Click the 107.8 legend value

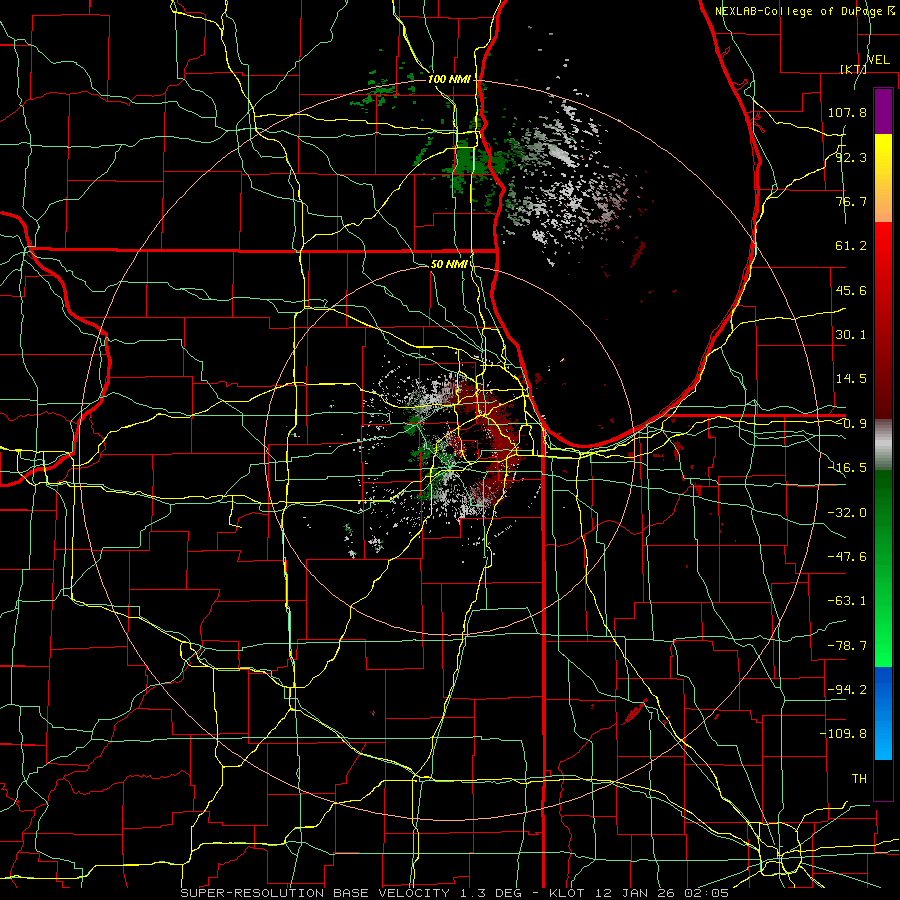coord(847,112)
